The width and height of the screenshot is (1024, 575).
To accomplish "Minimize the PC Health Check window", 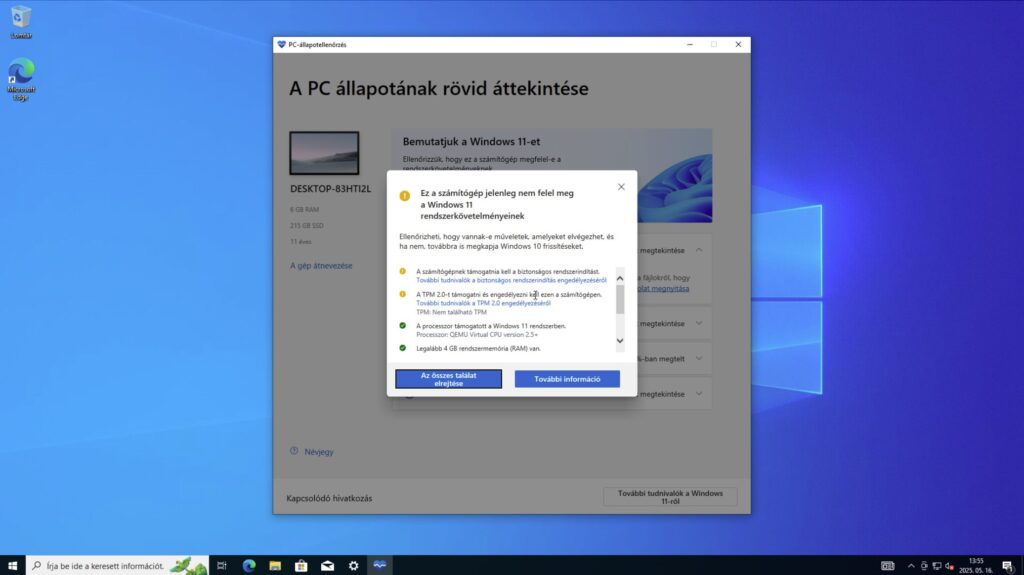I will pyautogui.click(x=690, y=44).
